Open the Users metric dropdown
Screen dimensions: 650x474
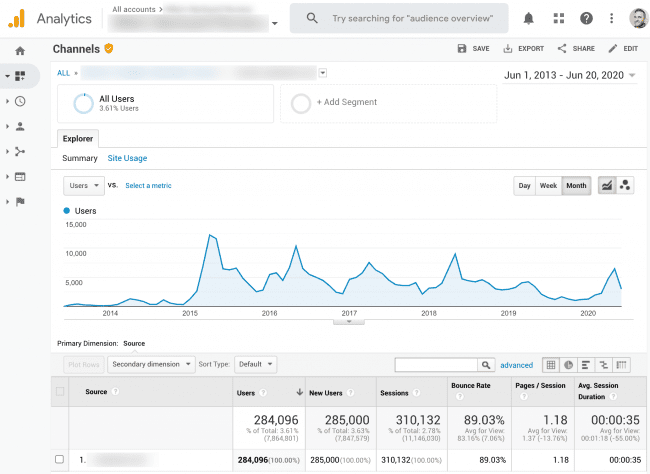84,185
